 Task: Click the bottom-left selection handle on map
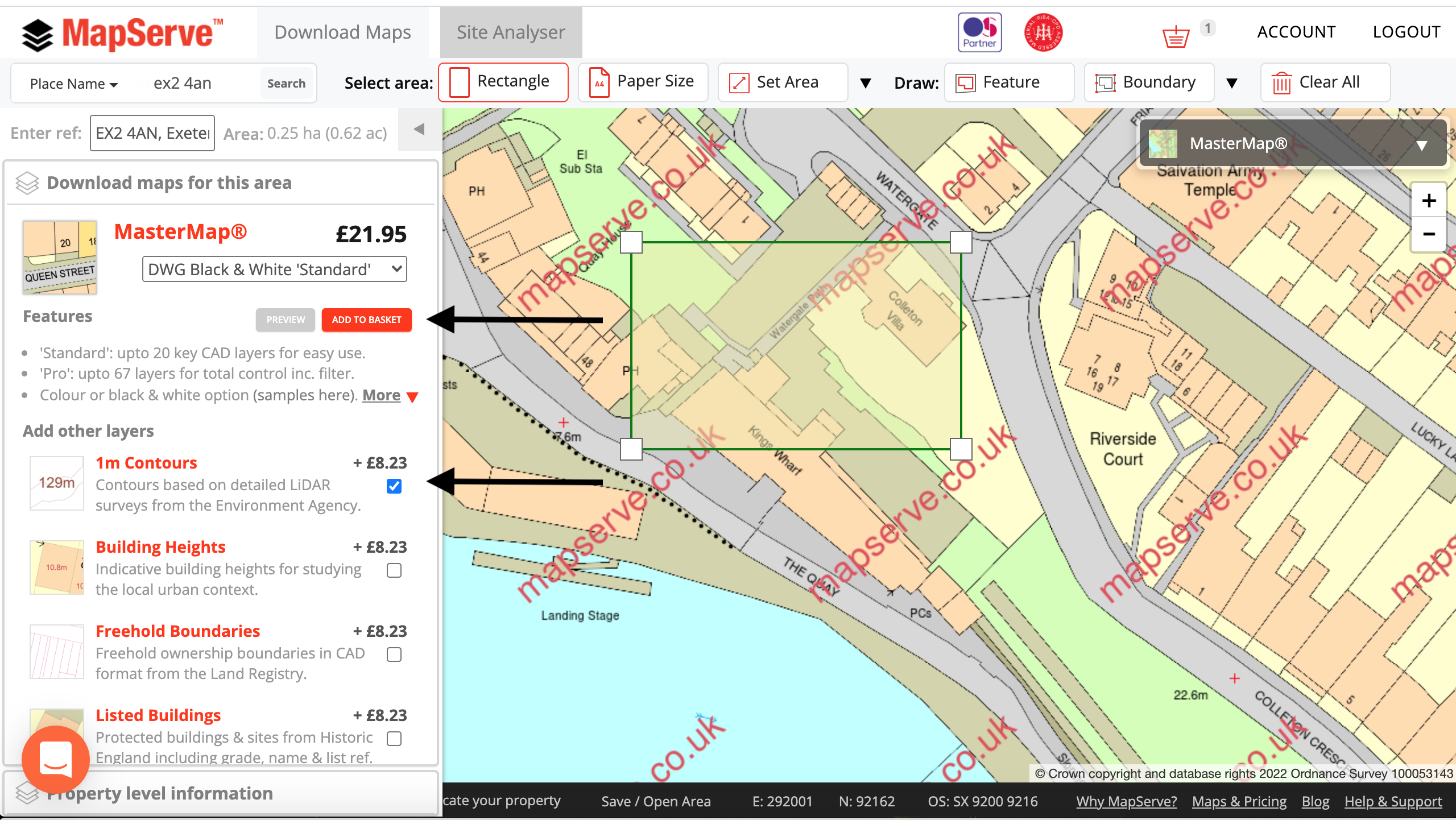tap(631, 449)
